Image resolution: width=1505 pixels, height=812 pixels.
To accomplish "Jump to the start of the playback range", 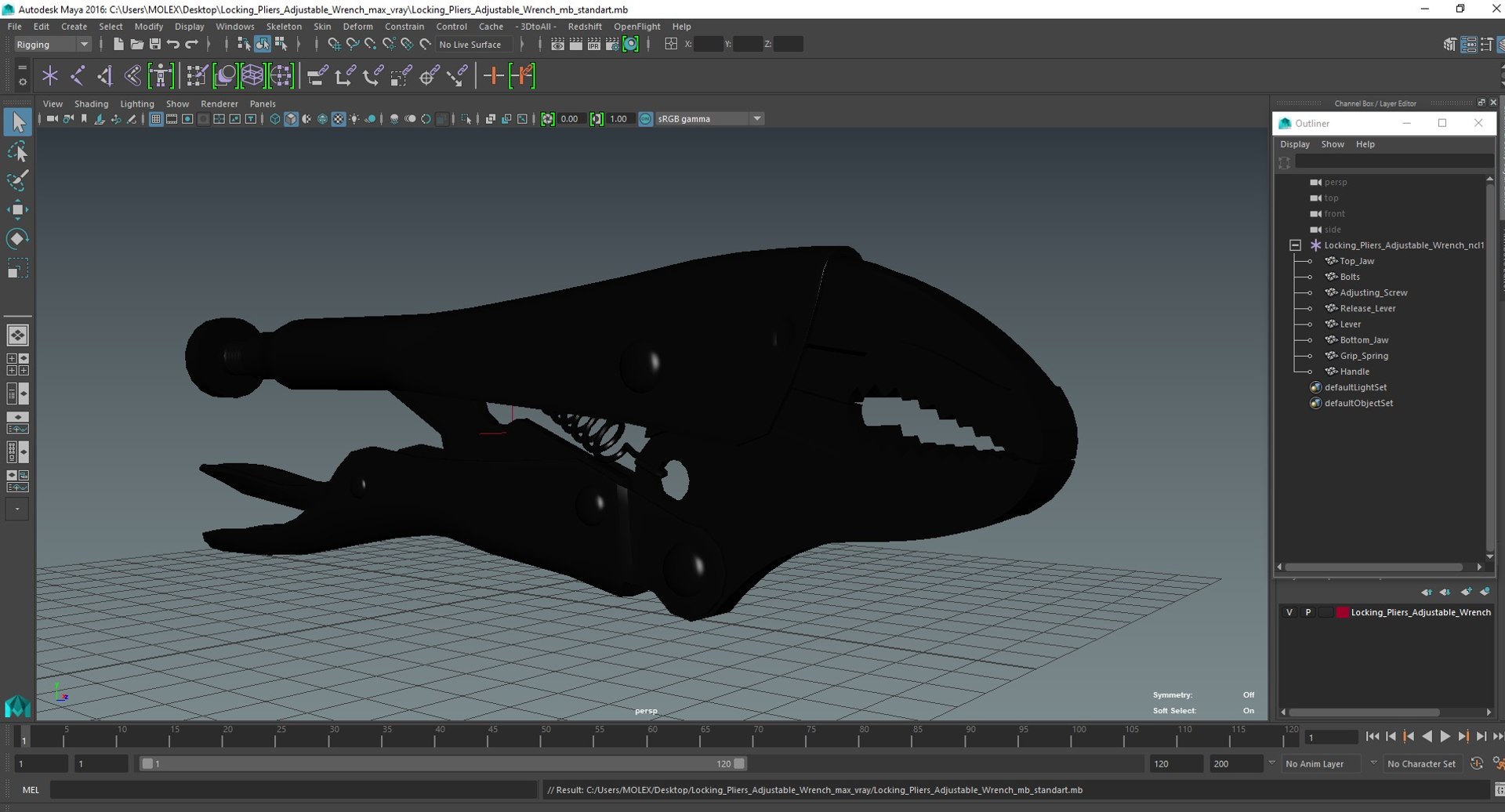I will tap(1372, 737).
